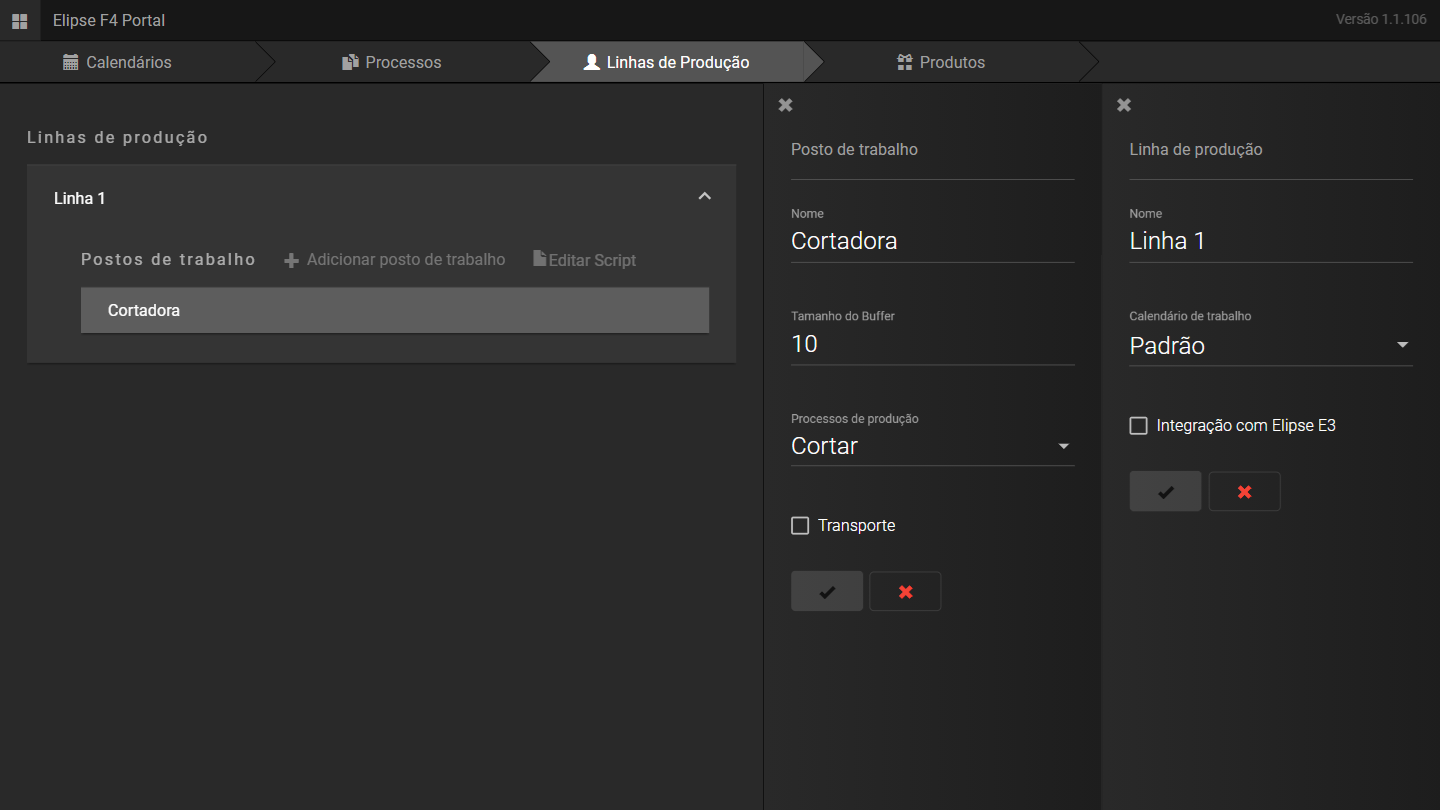The width and height of the screenshot is (1440, 810).
Task: Select the Linhas de Produção tab
Action: pos(666,62)
